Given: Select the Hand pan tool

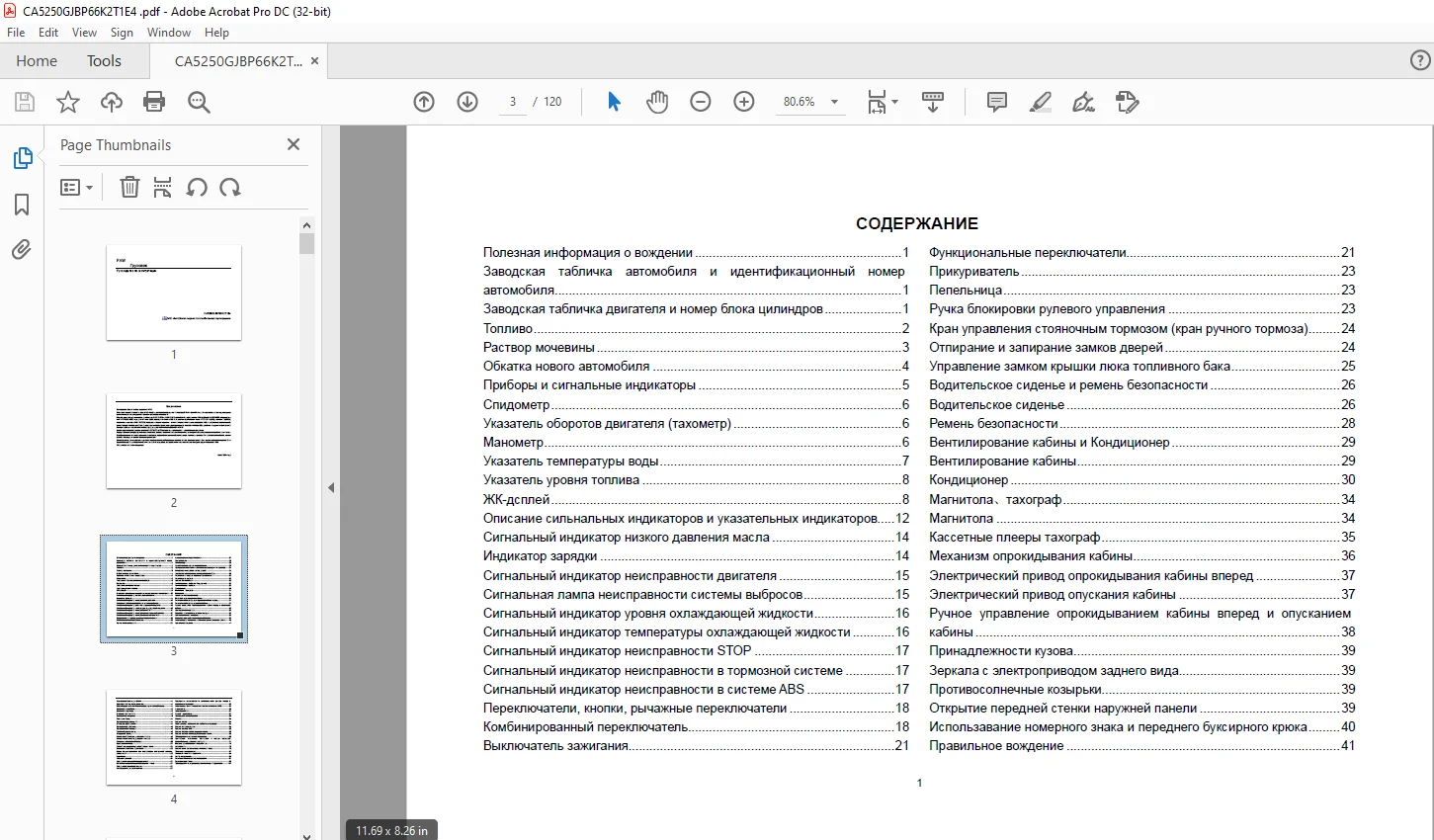Looking at the screenshot, I should click(x=657, y=102).
